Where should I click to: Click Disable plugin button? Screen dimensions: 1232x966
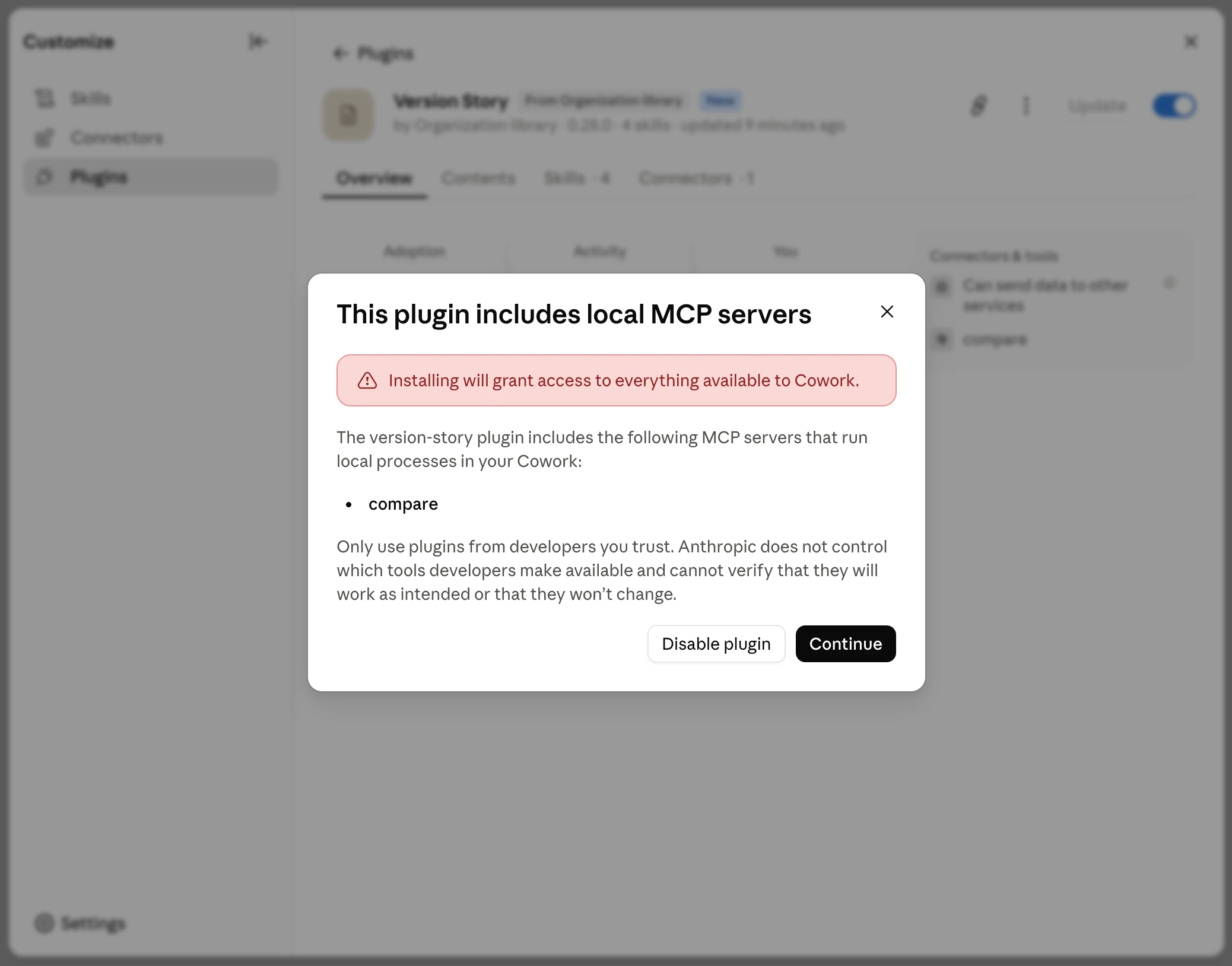tap(716, 644)
